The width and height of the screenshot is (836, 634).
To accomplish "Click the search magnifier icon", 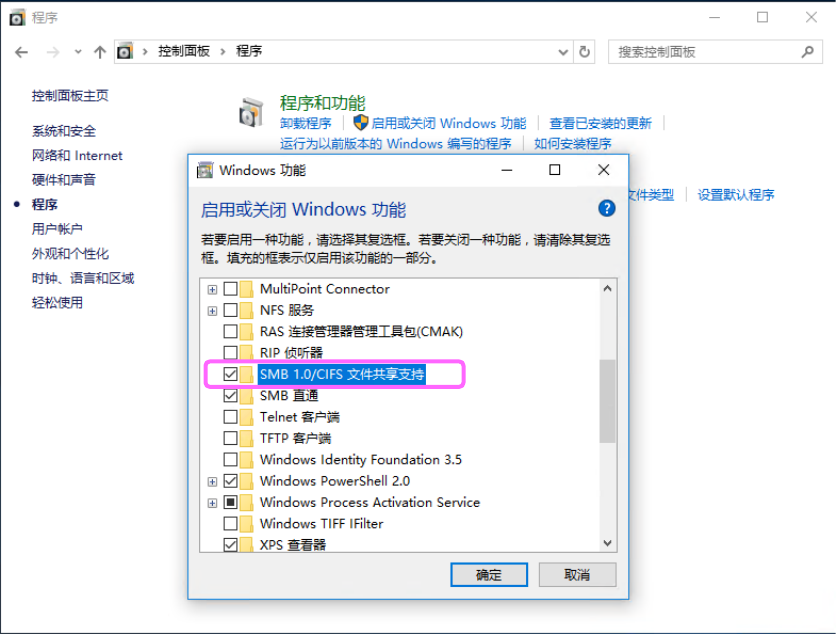I will pyautogui.click(x=807, y=52).
